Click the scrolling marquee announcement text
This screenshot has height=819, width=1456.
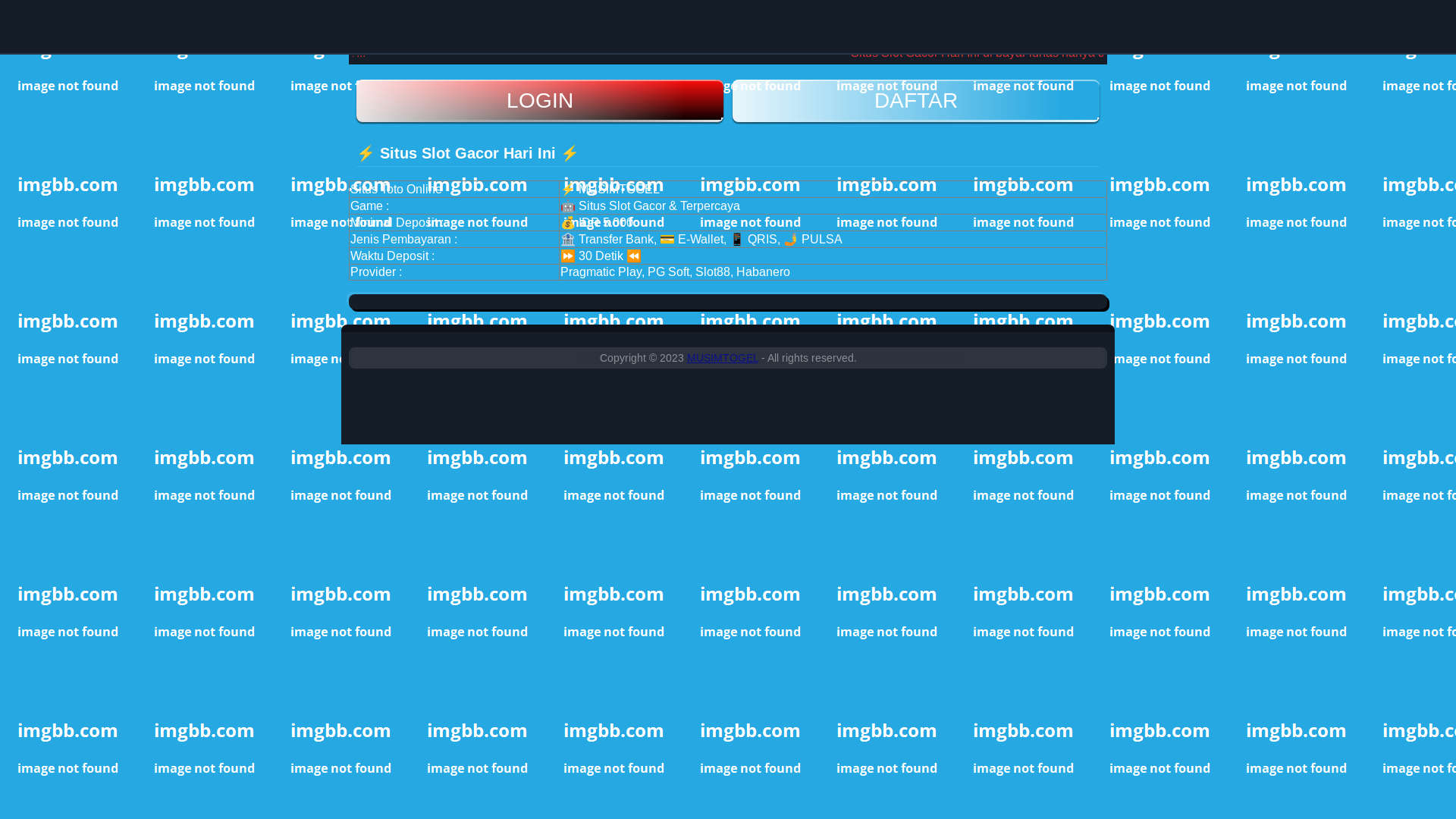coord(977,53)
